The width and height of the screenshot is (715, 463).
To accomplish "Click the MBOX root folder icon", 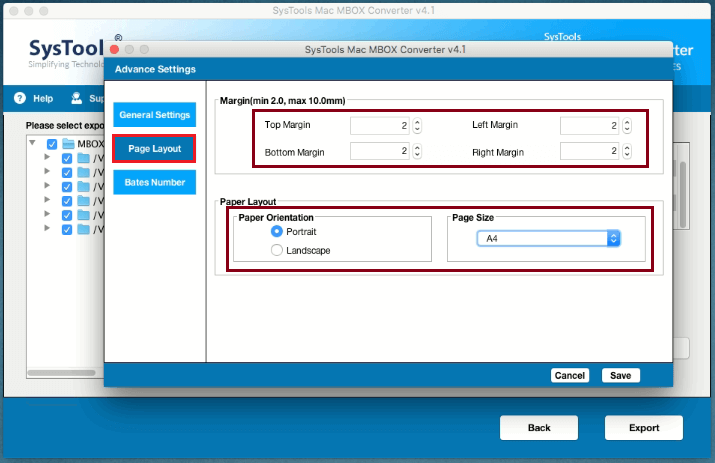I will tap(68, 144).
